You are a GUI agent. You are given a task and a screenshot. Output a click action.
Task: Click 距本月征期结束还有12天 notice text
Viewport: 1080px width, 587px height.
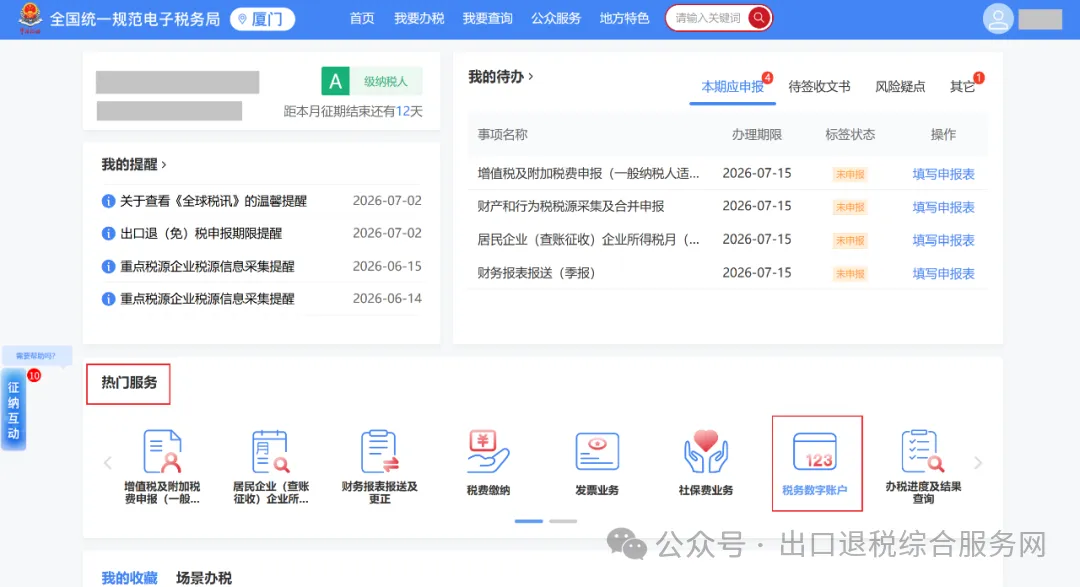pyautogui.click(x=353, y=112)
